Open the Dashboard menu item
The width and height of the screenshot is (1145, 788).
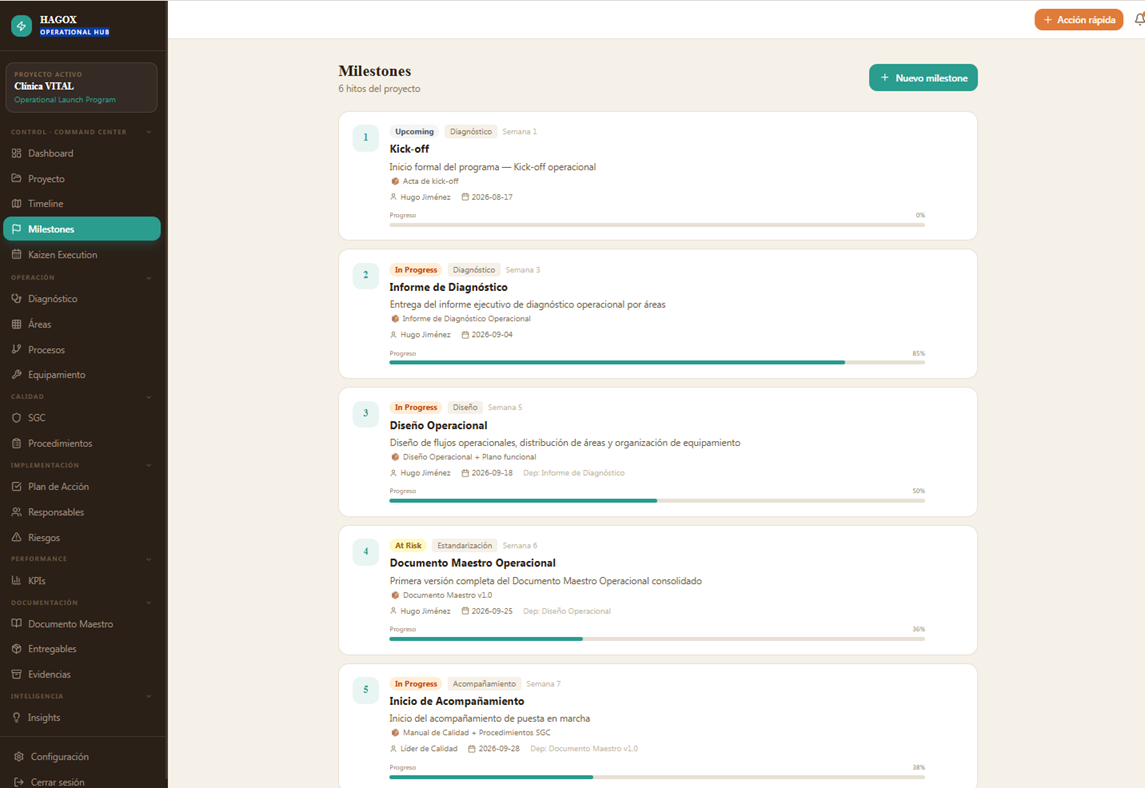tap(82, 153)
